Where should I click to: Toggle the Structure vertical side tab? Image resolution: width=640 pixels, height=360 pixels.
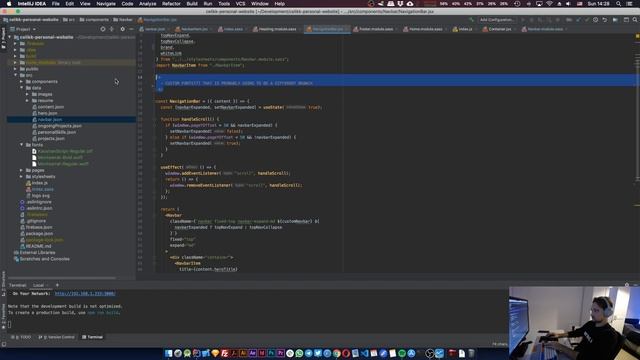(3, 284)
